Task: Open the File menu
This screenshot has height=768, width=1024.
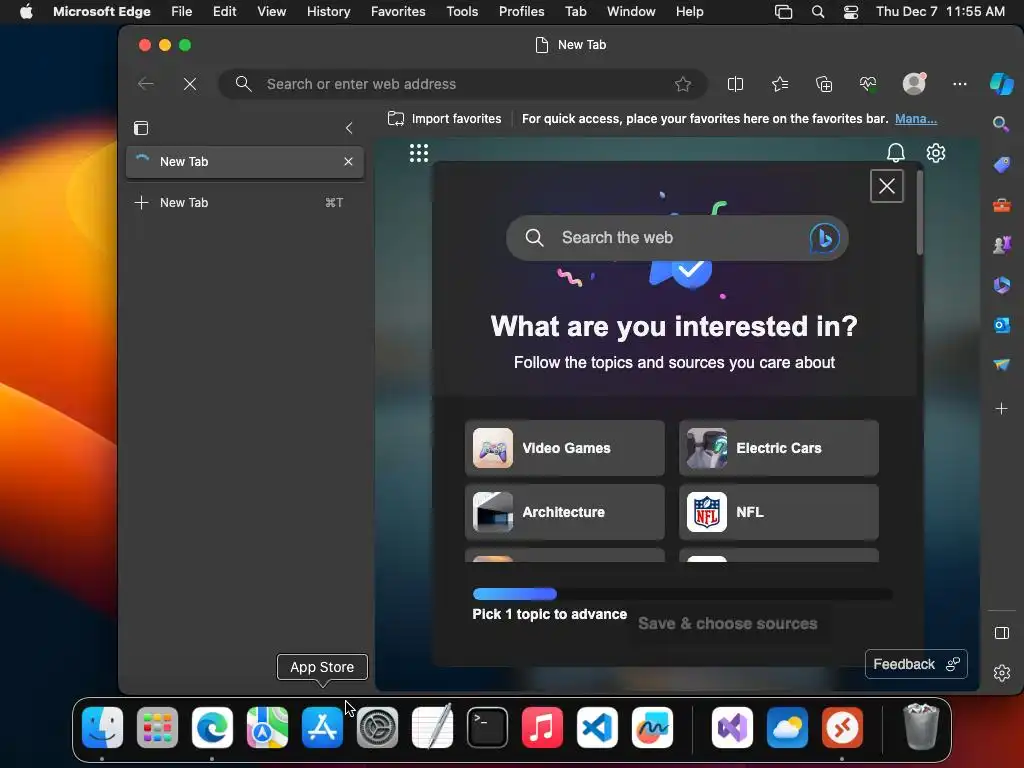Action: click(x=182, y=11)
